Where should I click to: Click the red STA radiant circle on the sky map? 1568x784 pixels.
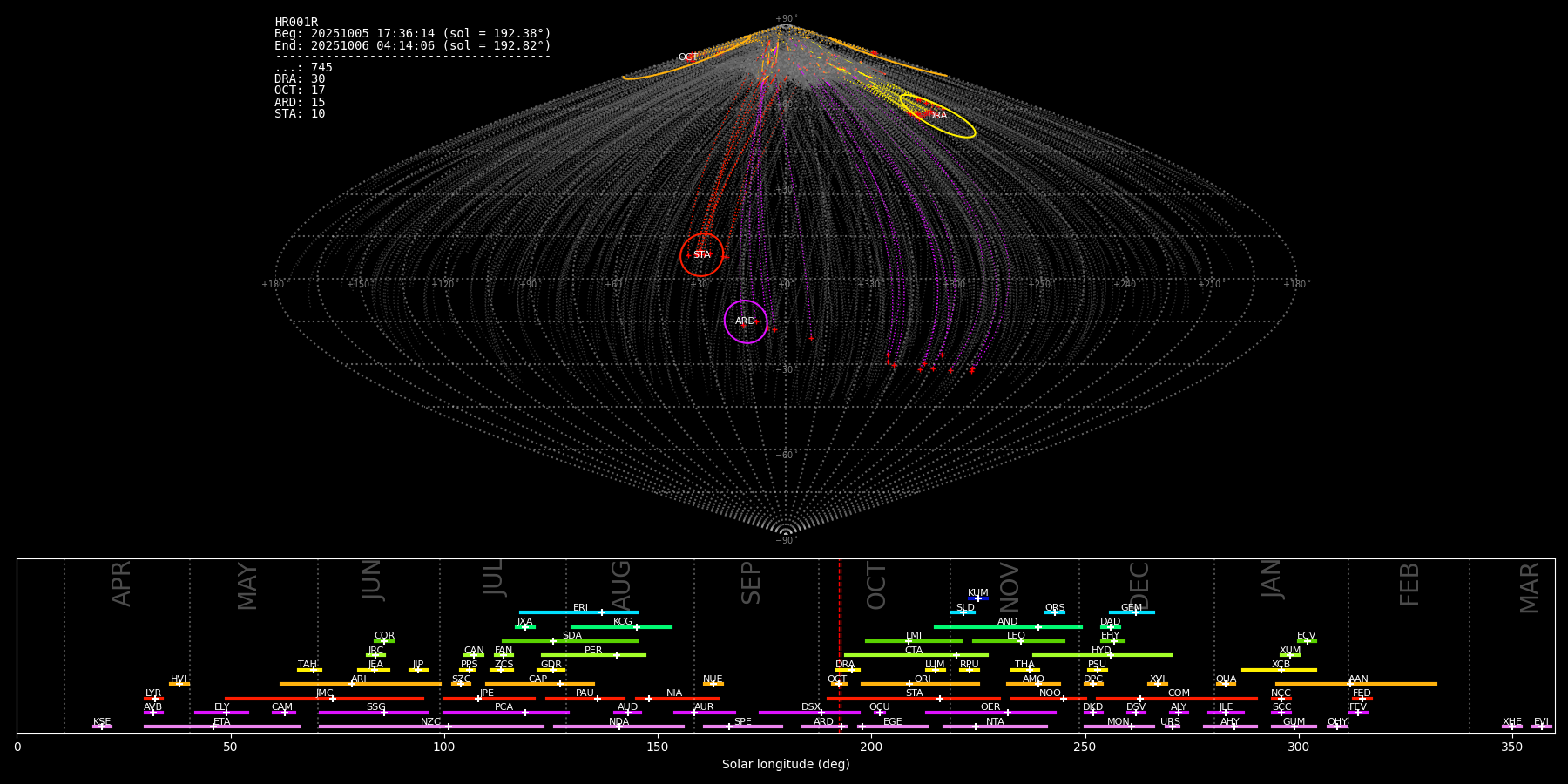click(701, 254)
